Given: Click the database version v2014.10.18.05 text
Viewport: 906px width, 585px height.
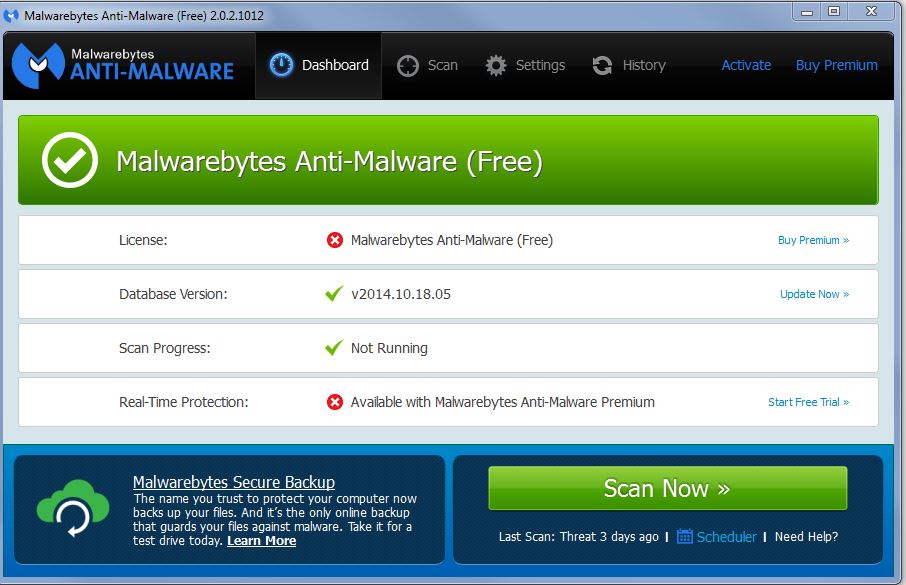Looking at the screenshot, I should 400,294.
